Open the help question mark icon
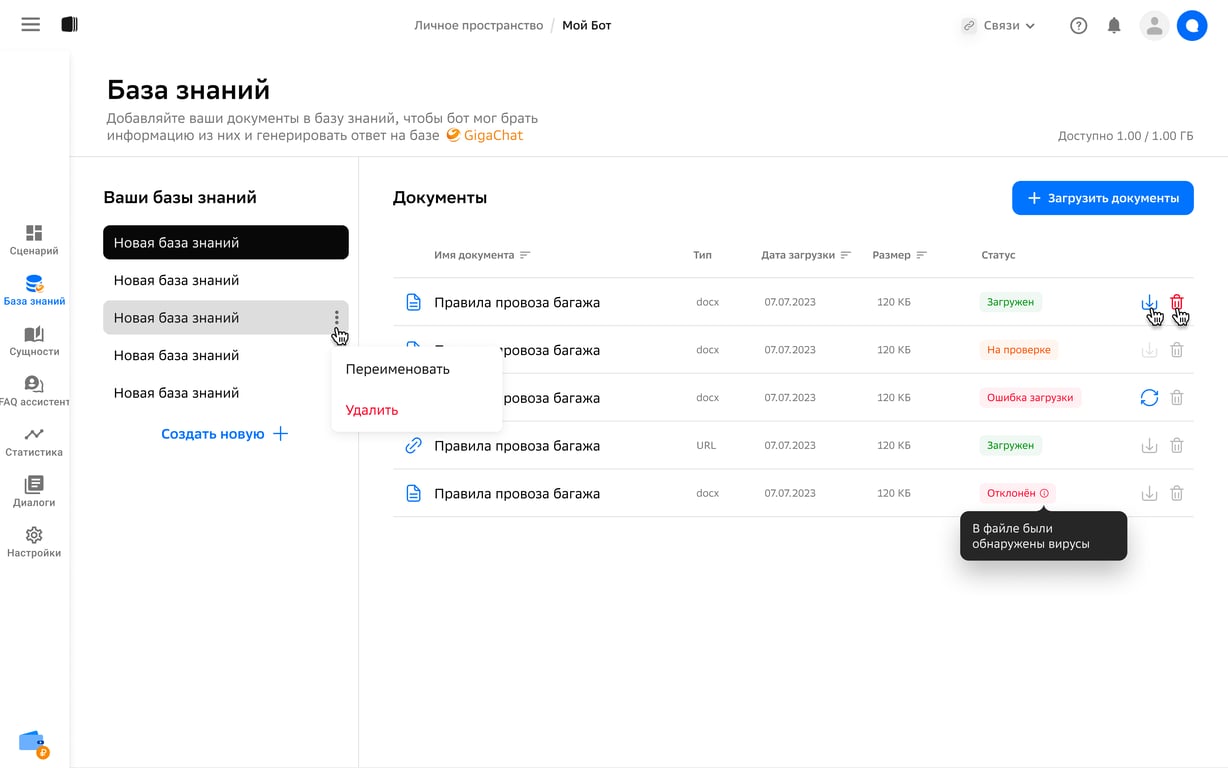 (x=1078, y=26)
